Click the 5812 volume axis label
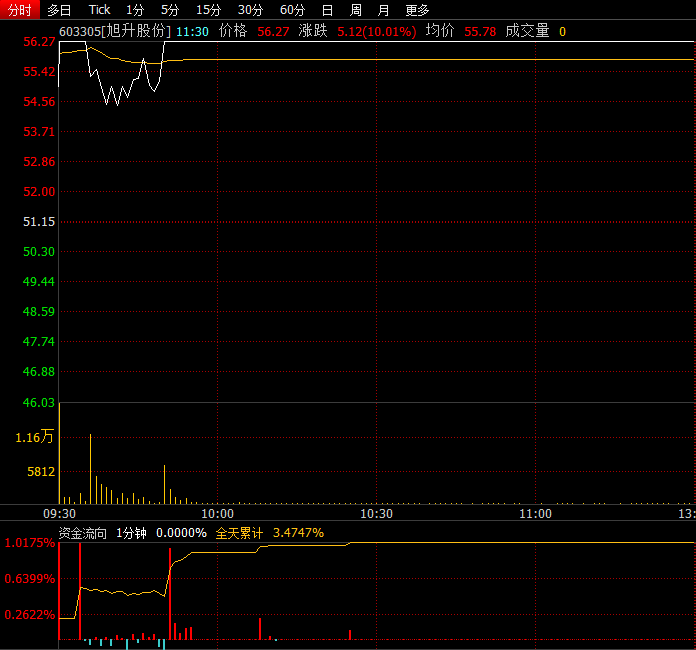The width and height of the screenshot is (696, 650). pyautogui.click(x=41, y=472)
